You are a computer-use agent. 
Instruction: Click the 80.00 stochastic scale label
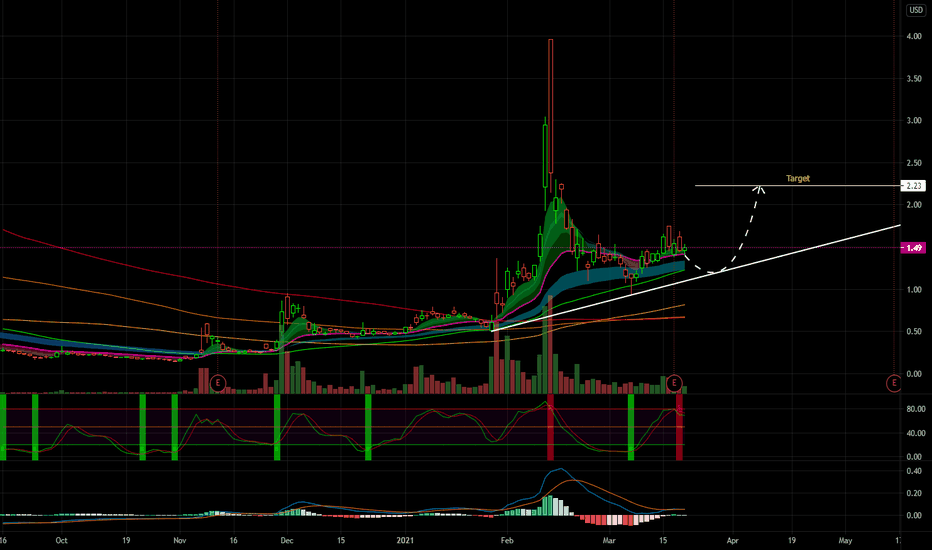click(x=915, y=409)
